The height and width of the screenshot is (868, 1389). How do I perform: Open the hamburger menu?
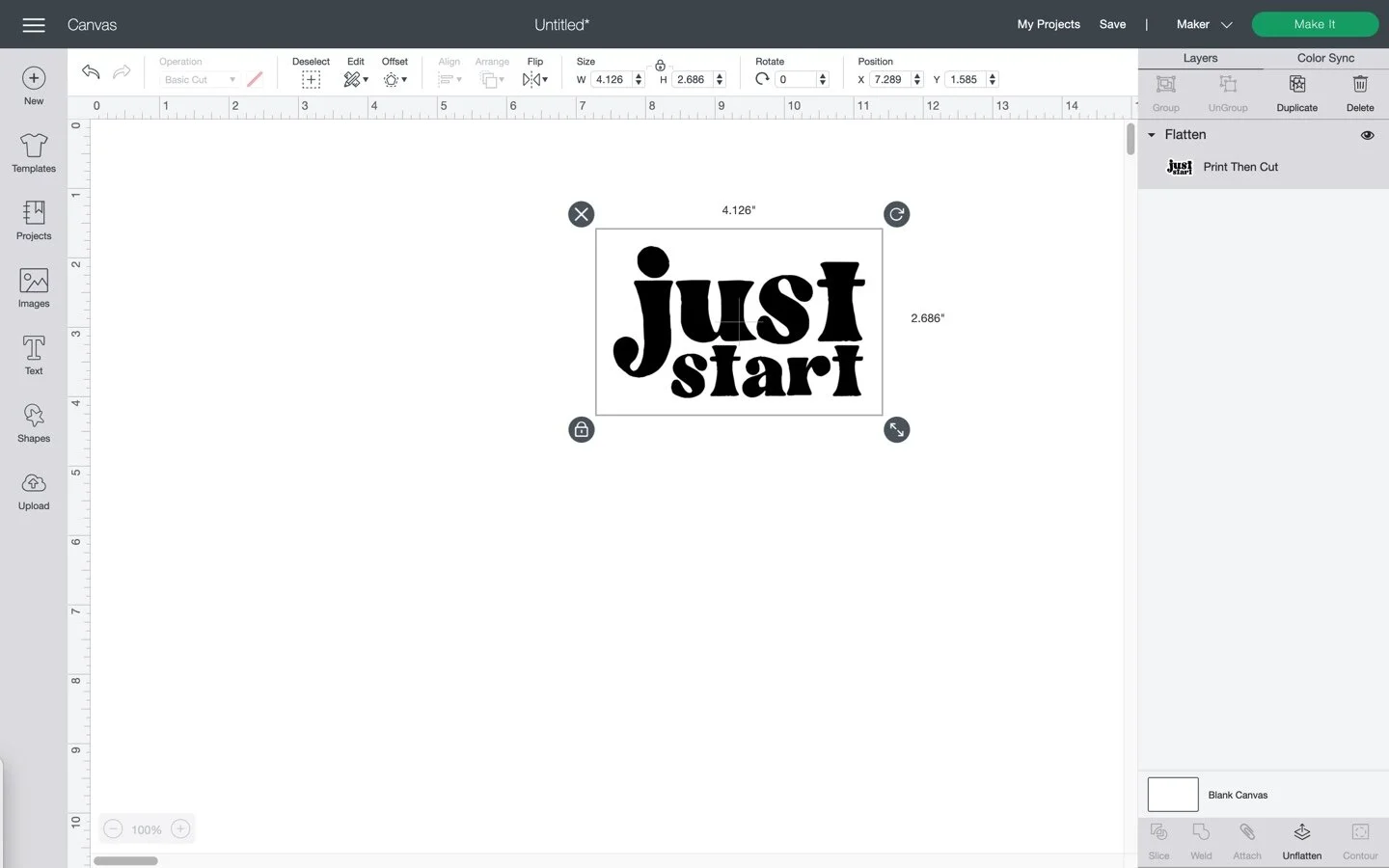point(33,24)
